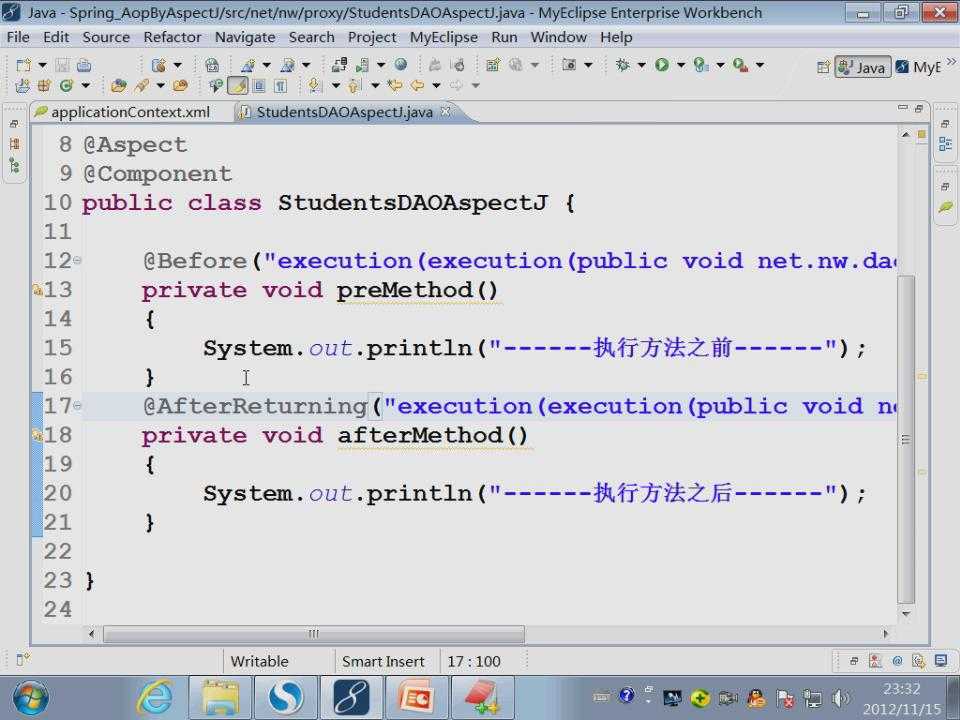The height and width of the screenshot is (720, 960).
Task: Click the Print toolbar icon
Action: pos(84,65)
